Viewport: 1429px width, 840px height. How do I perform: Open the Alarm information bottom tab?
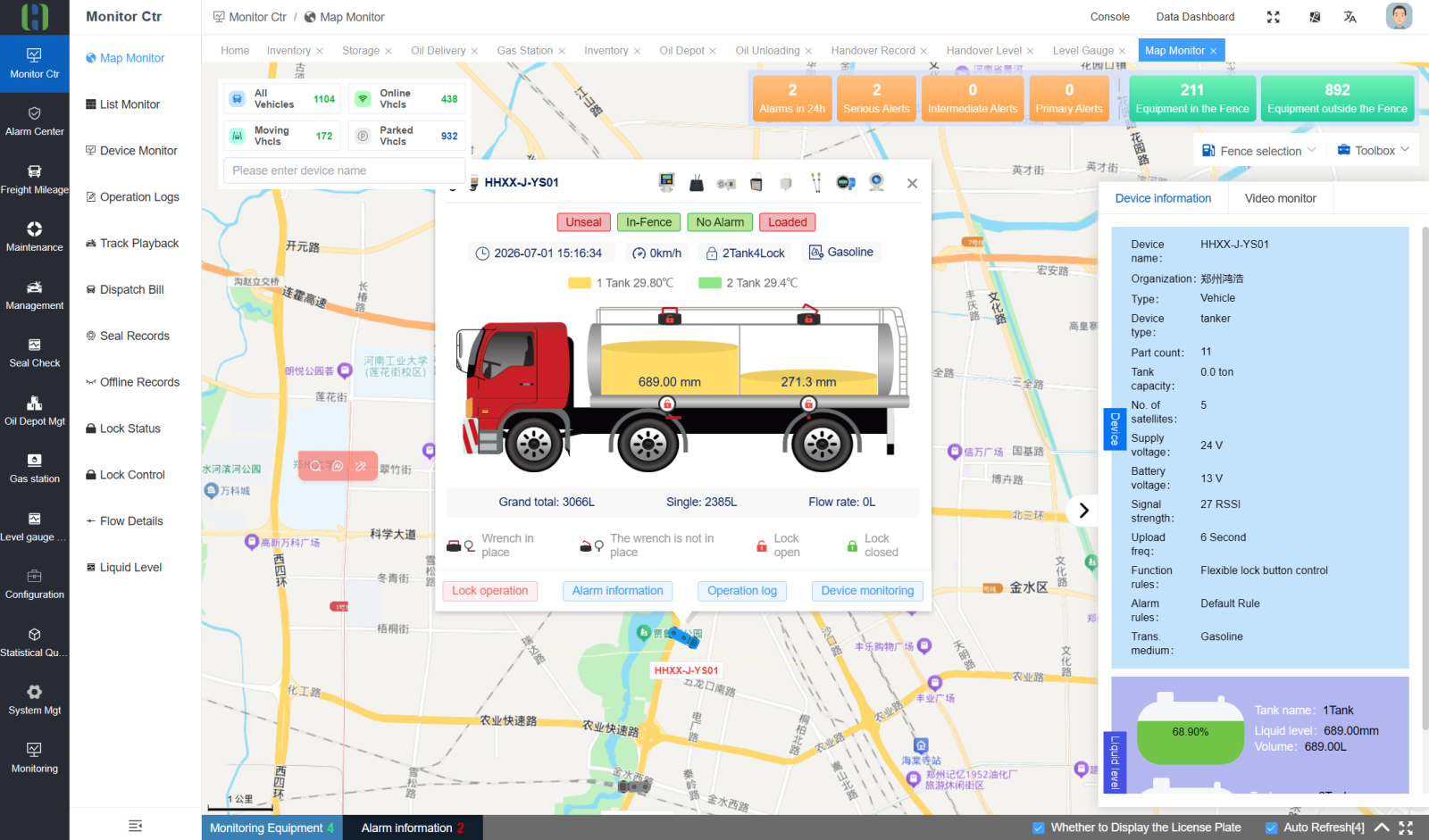click(413, 828)
